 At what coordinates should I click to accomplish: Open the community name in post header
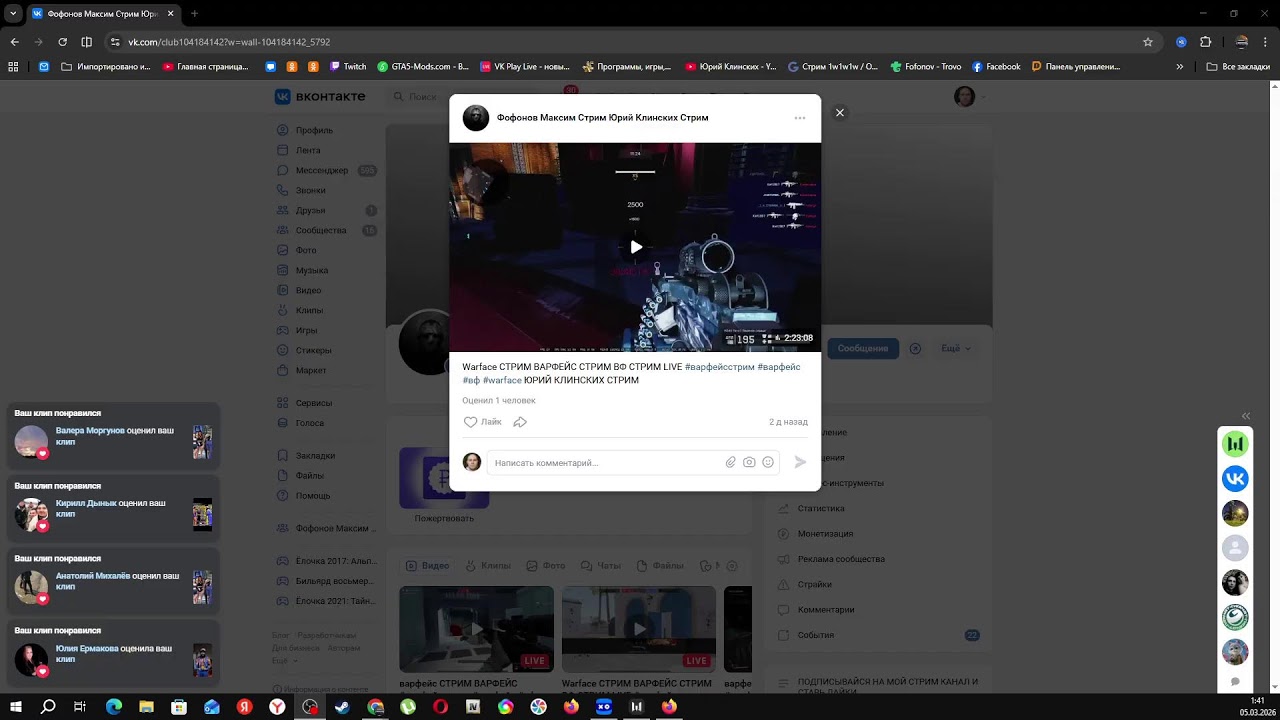(x=602, y=118)
